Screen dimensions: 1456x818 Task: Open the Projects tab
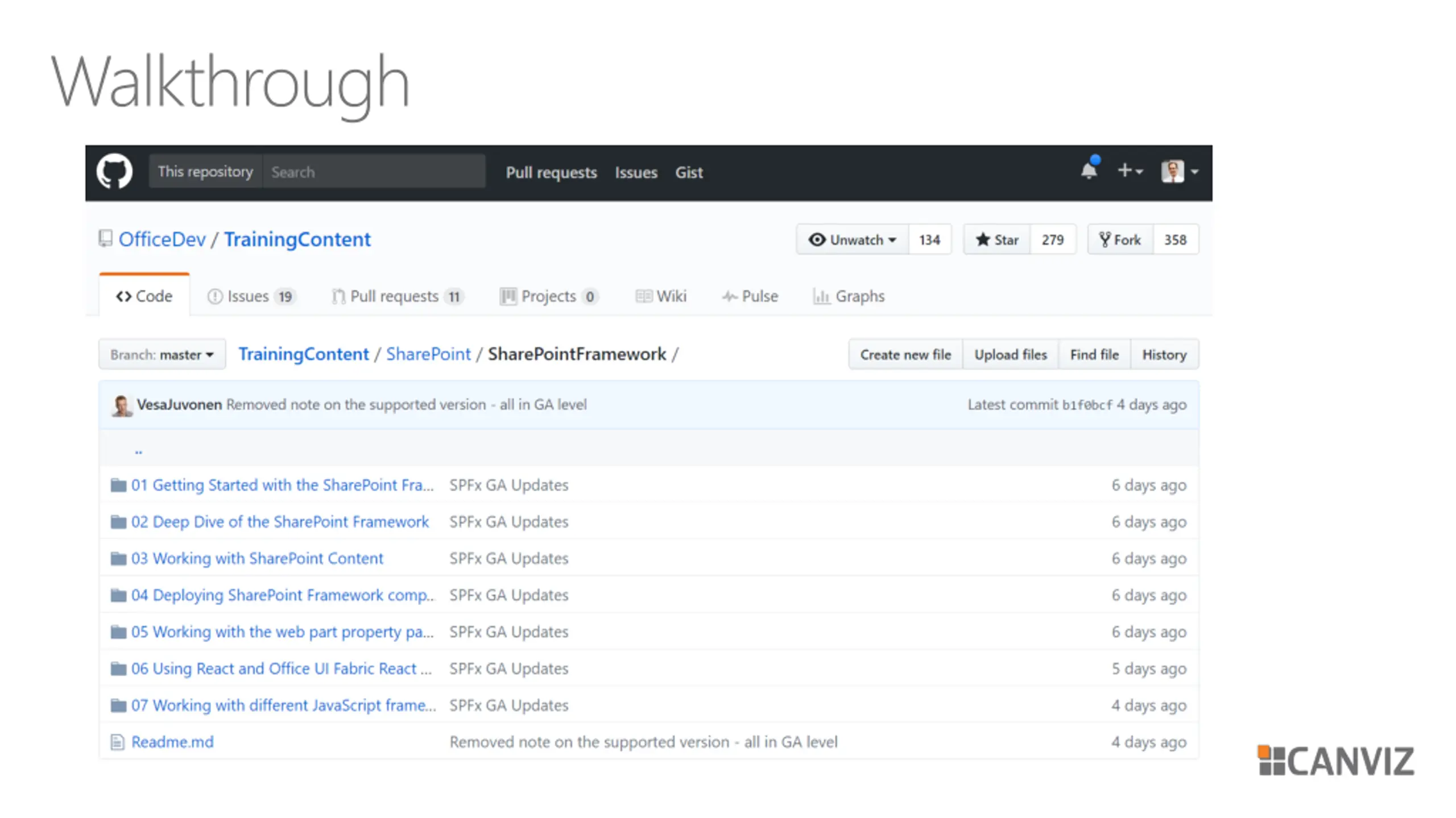coord(549,296)
